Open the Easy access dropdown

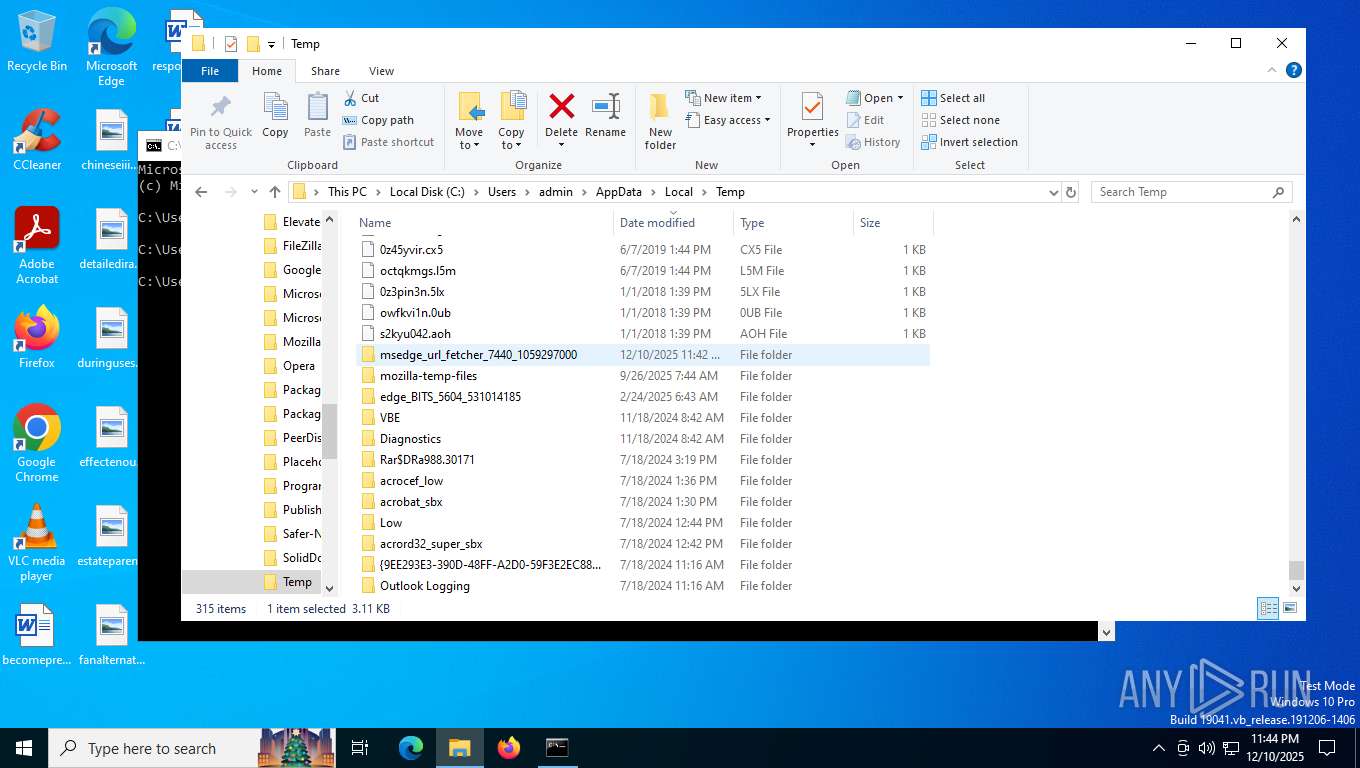[x=729, y=120]
